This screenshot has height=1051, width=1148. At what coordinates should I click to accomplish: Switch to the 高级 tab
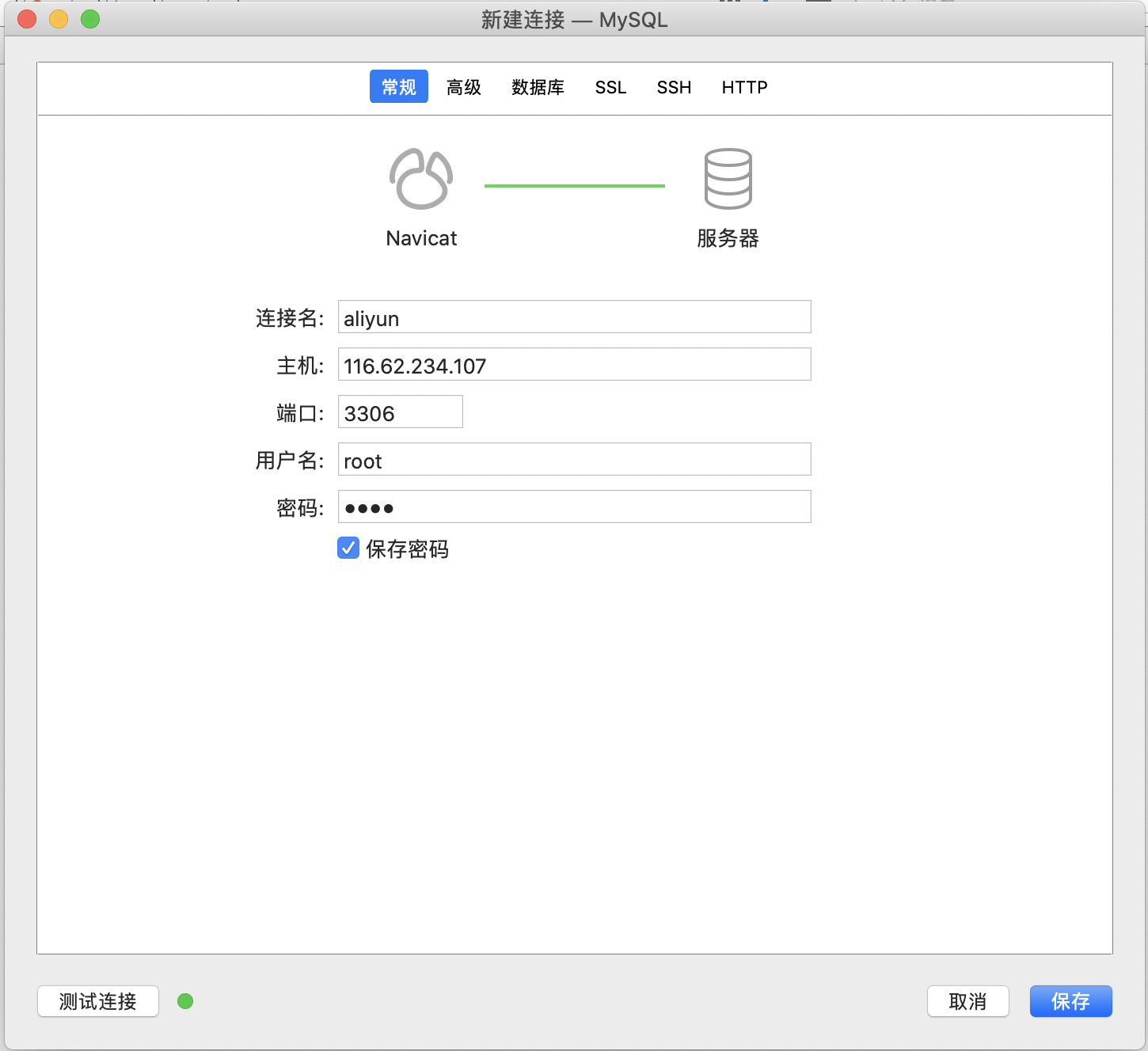[464, 87]
